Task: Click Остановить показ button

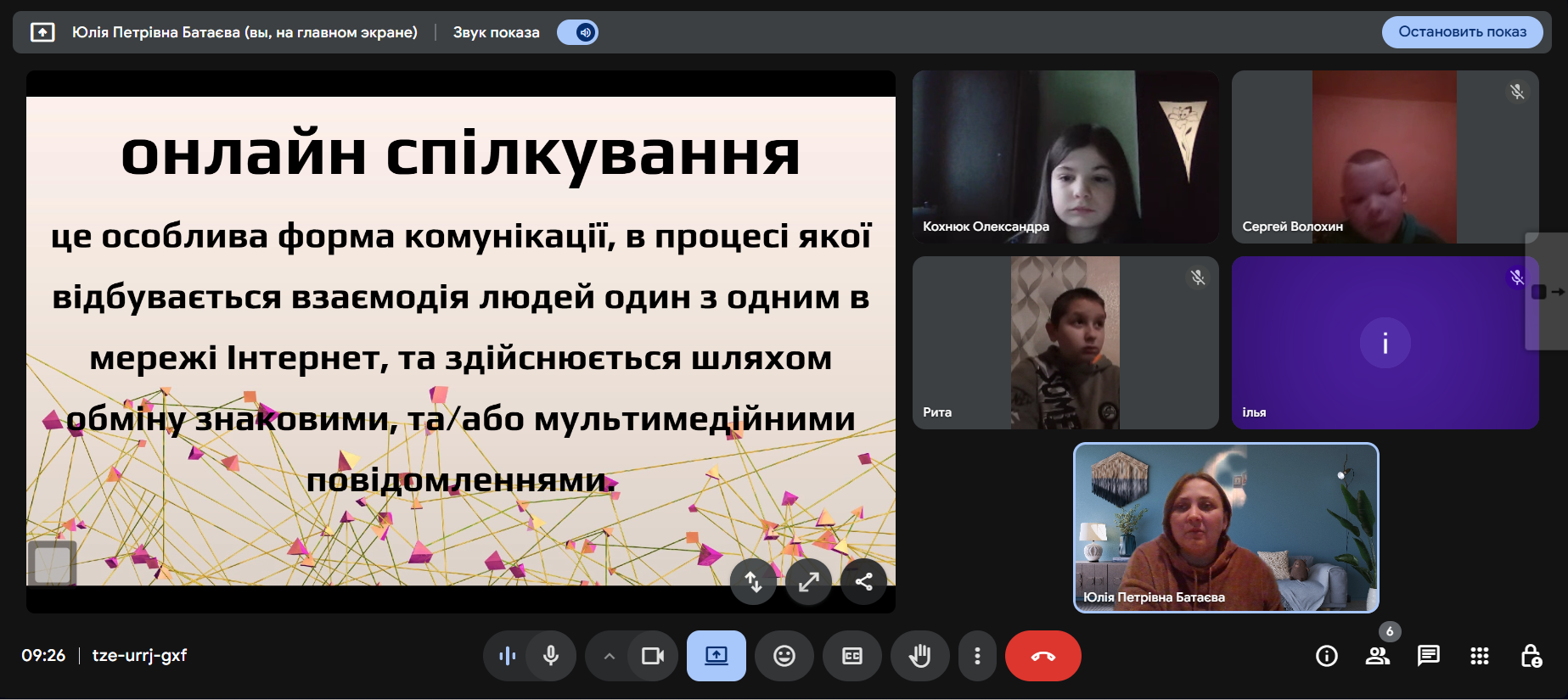Action: coord(1462,32)
